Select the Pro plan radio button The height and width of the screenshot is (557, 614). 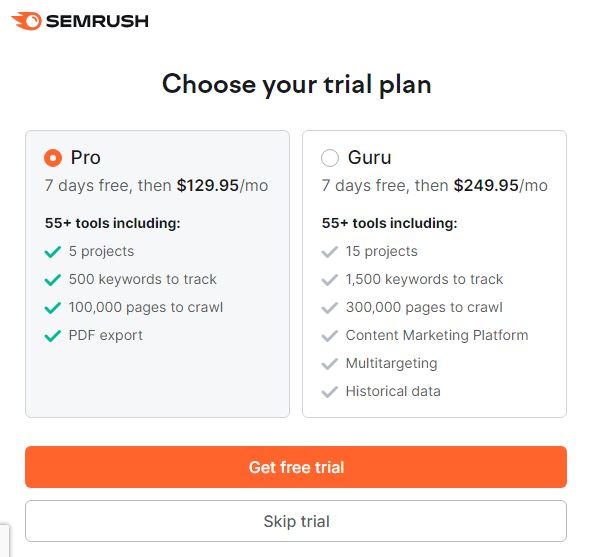pos(53,158)
